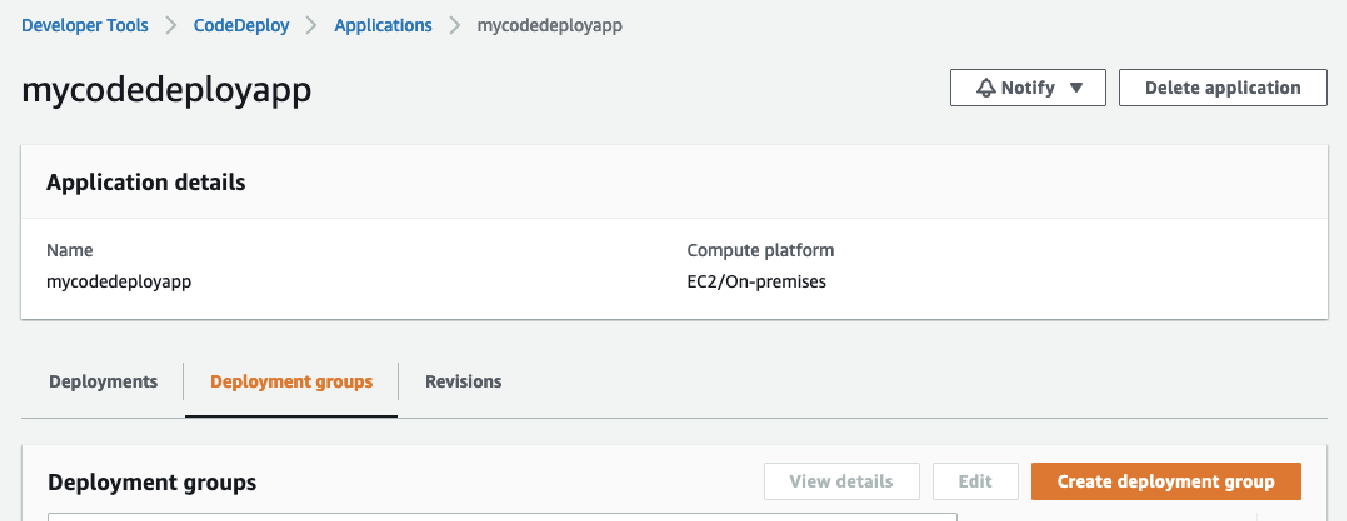Click the Delete application button
The width and height of the screenshot is (1347, 521).
tap(1222, 87)
